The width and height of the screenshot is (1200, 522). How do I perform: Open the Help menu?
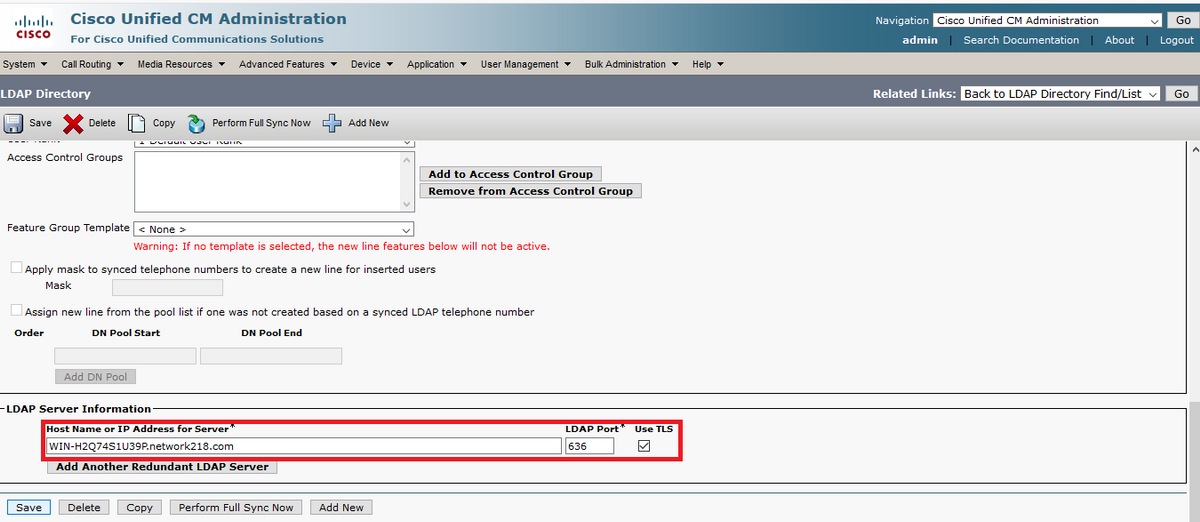point(708,64)
